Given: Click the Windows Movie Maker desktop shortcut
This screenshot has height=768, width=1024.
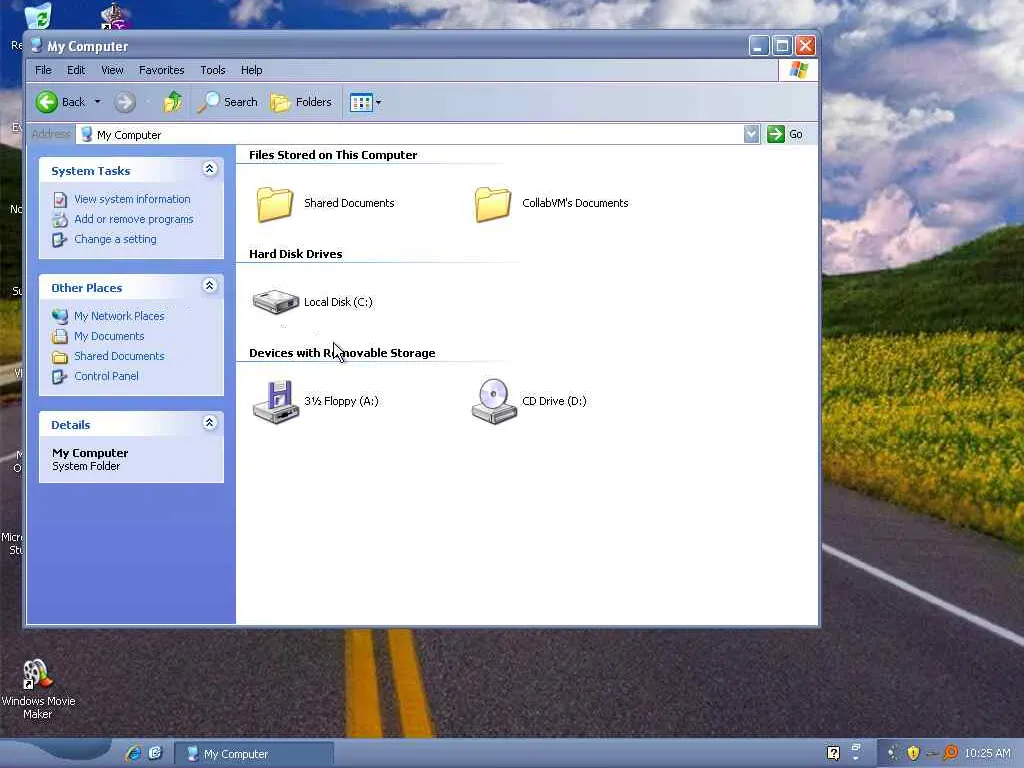Looking at the screenshot, I should tap(38, 690).
